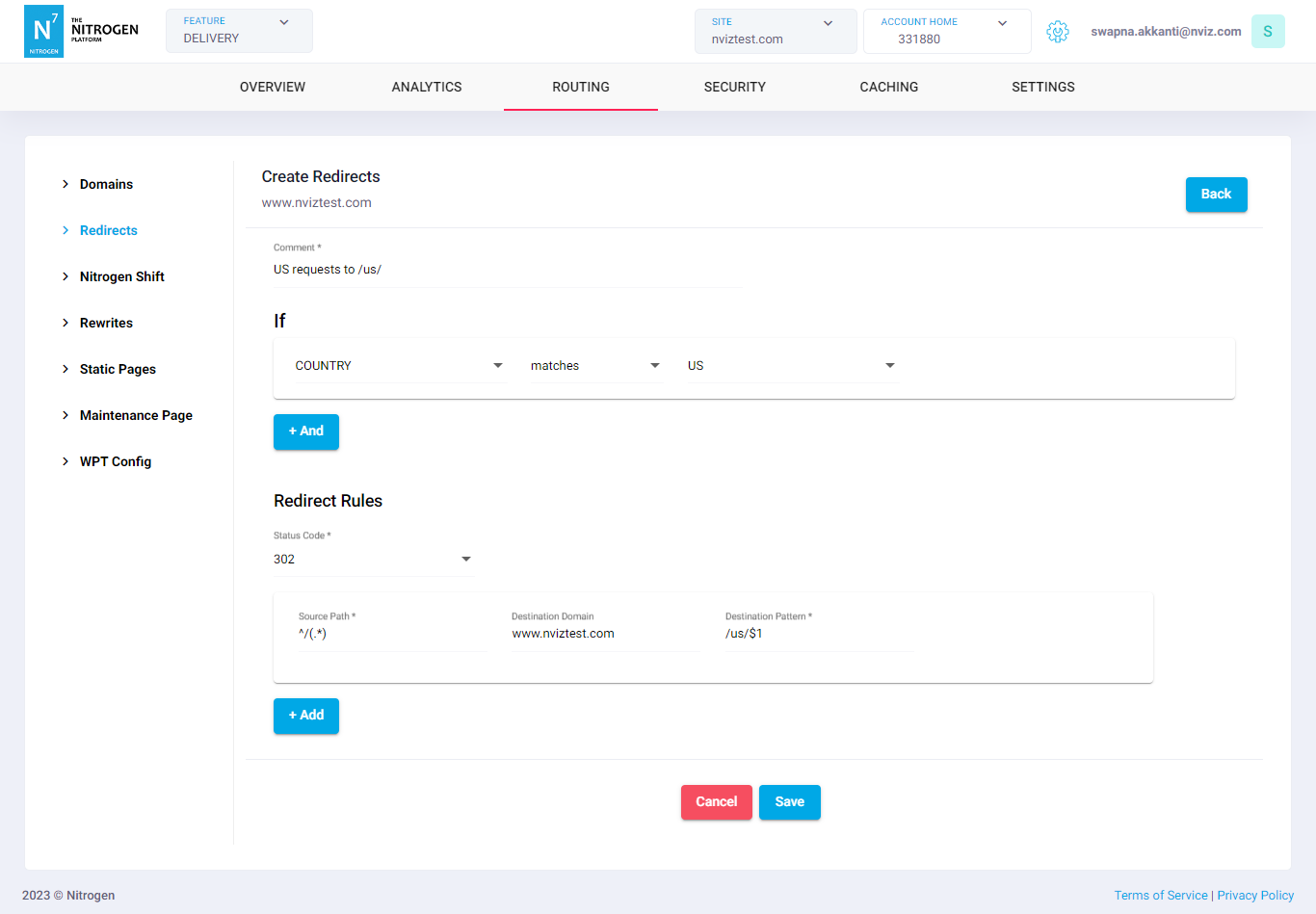
Task: Switch to the Analytics tab
Action: pos(427,87)
